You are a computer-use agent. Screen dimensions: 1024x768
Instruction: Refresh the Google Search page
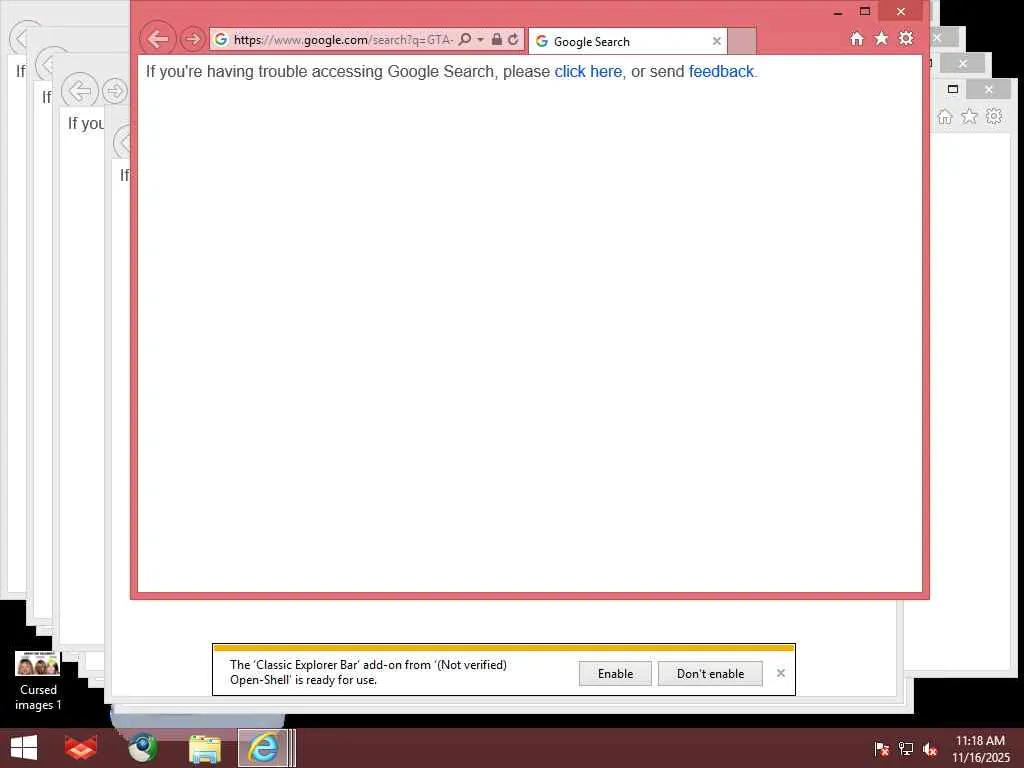[x=513, y=39]
